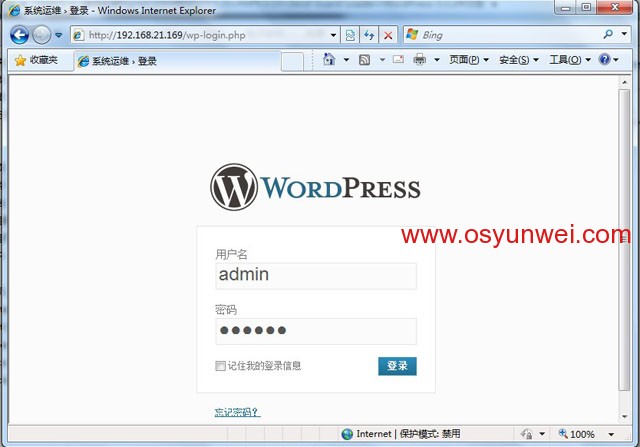Expand the dropdown beside the privacy icon
The width and height of the screenshot is (640, 447).
(x=542, y=434)
